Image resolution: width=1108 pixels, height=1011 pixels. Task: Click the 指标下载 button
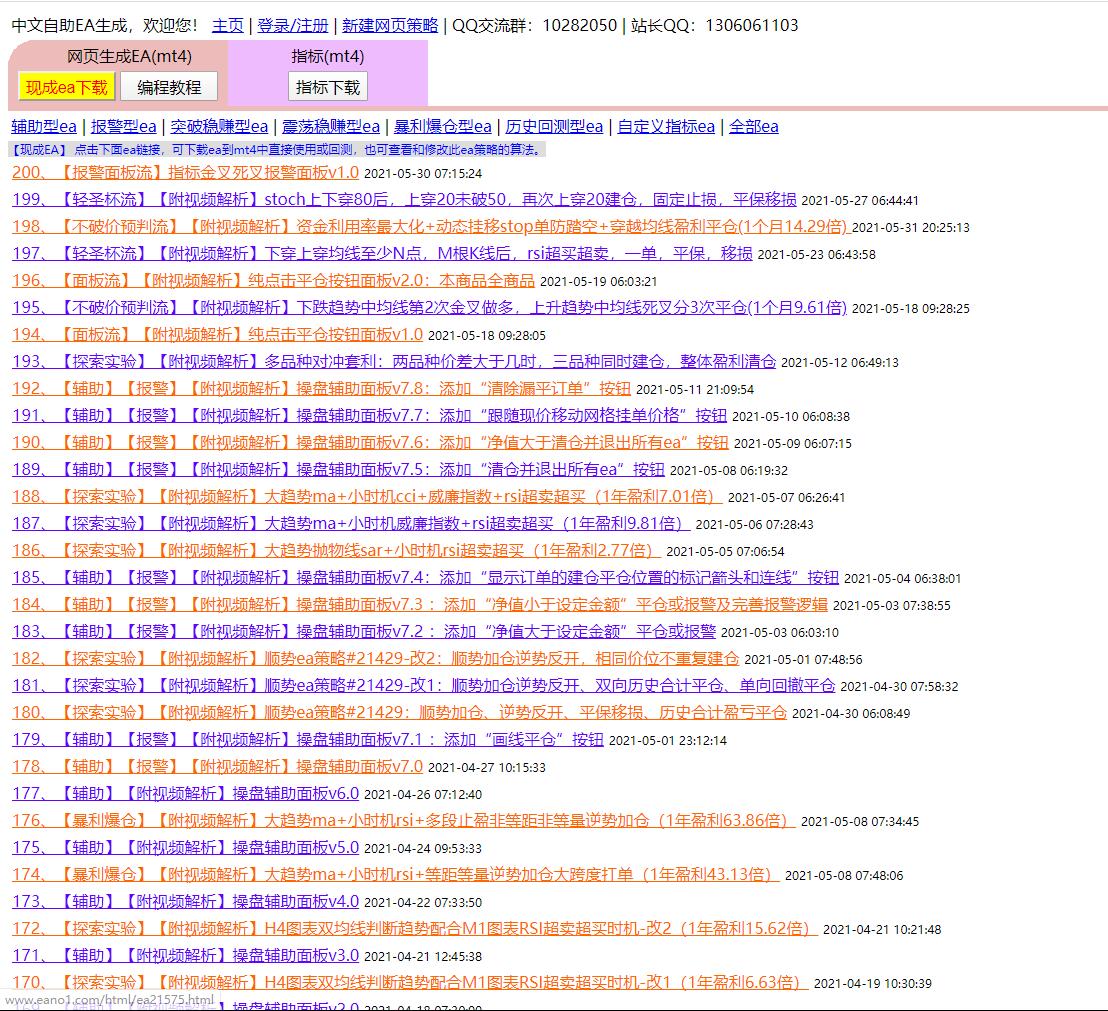[x=327, y=87]
